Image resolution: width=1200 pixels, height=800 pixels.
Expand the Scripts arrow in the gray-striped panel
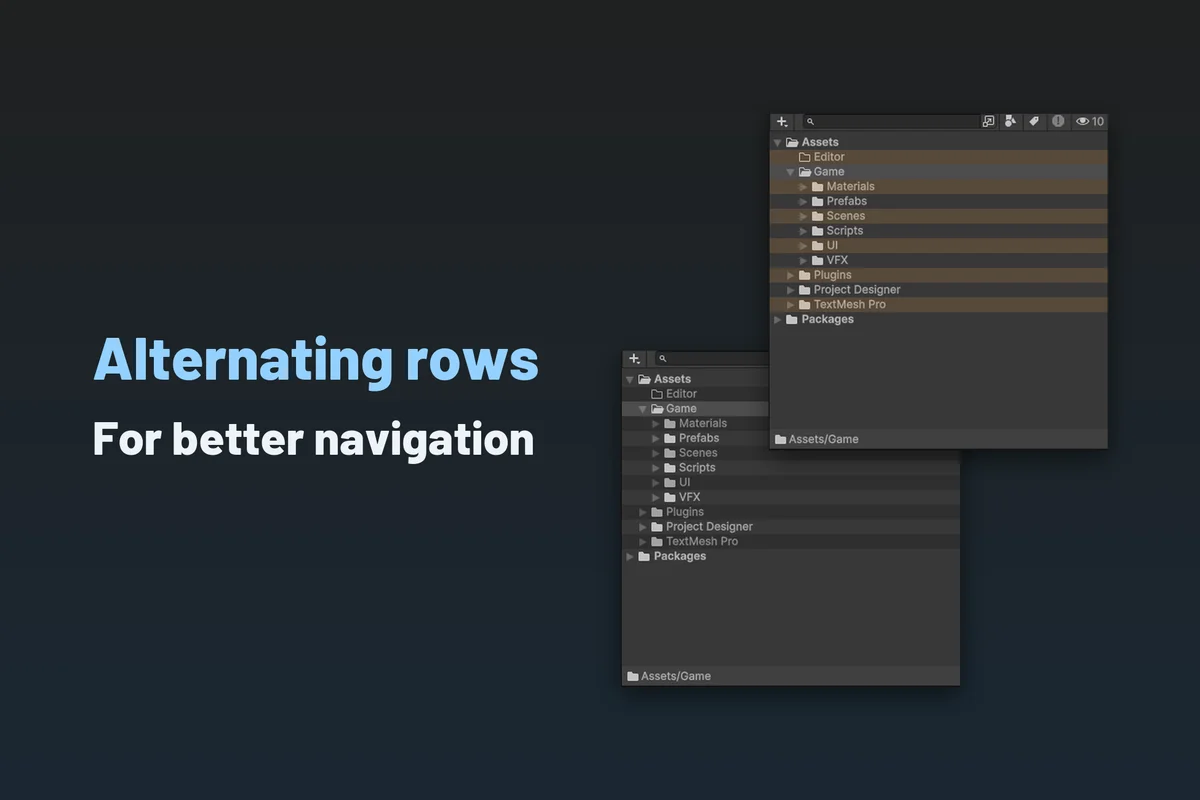(656, 468)
